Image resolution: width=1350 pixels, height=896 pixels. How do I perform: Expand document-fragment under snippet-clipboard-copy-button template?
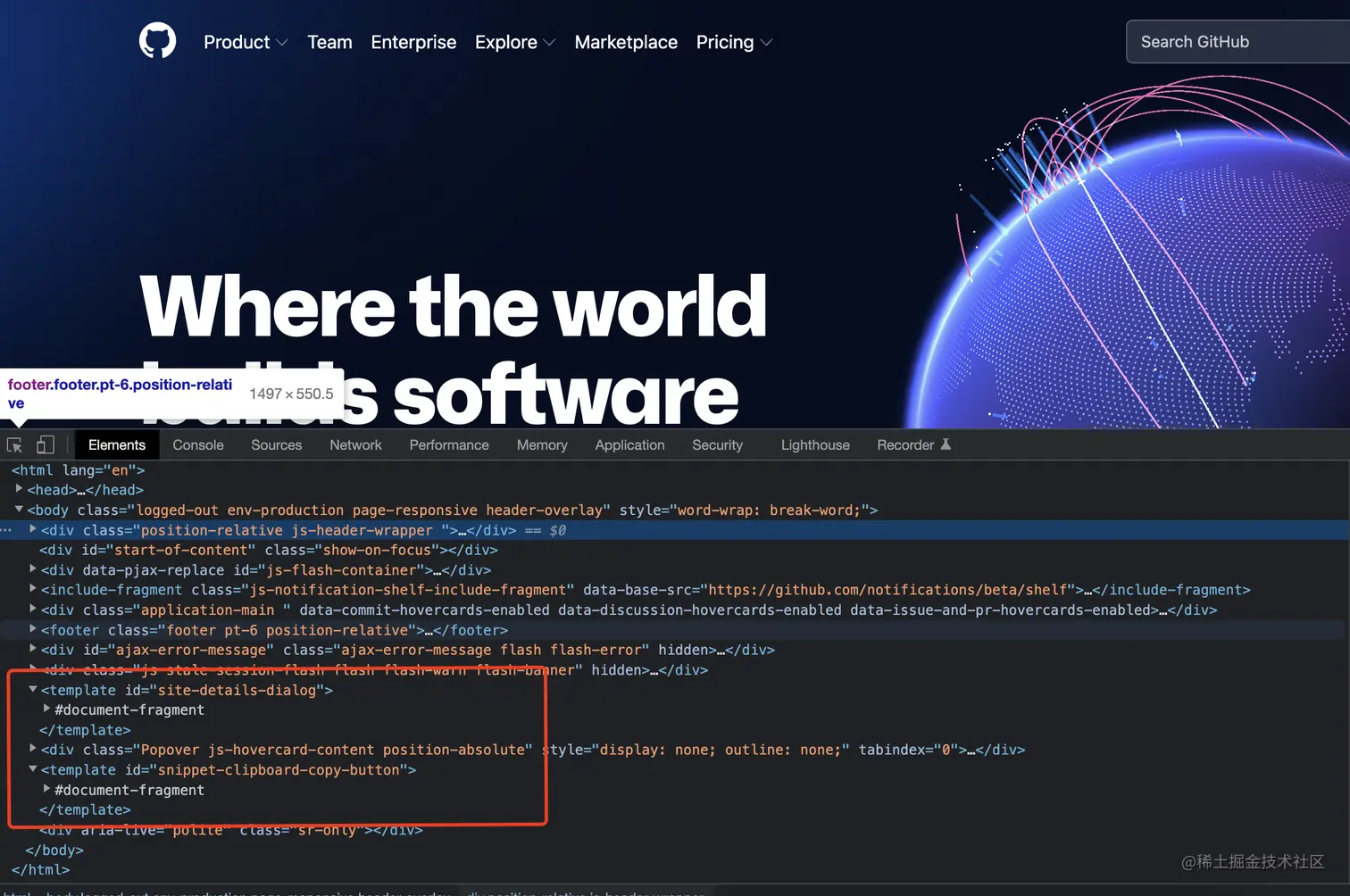click(47, 789)
